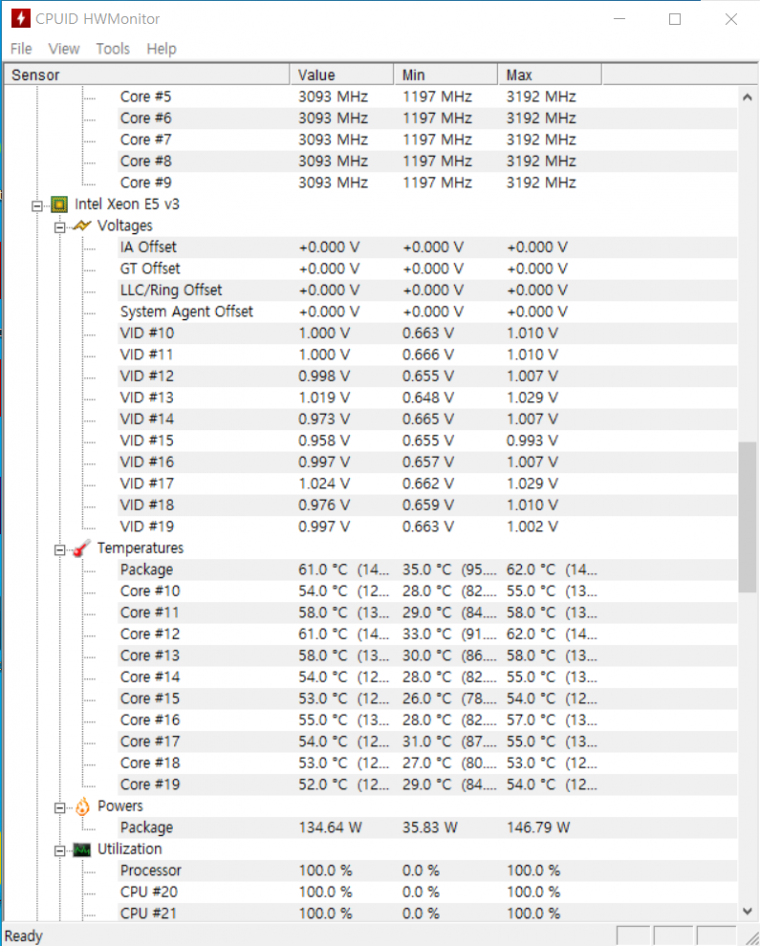760x946 pixels.
Task: Click the 146.79 W max power value
Action: click(539, 828)
